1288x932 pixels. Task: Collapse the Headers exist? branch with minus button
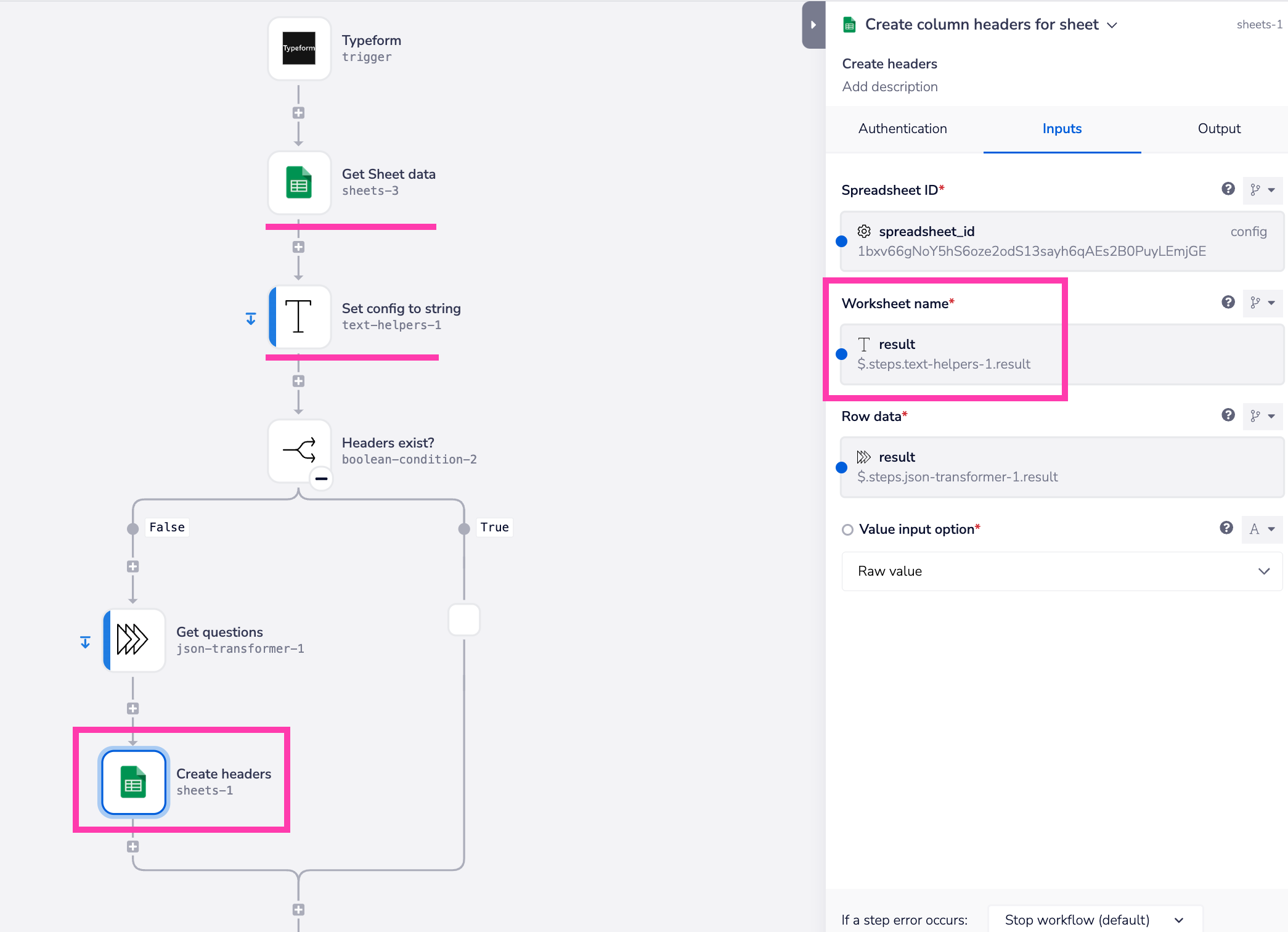coord(320,478)
